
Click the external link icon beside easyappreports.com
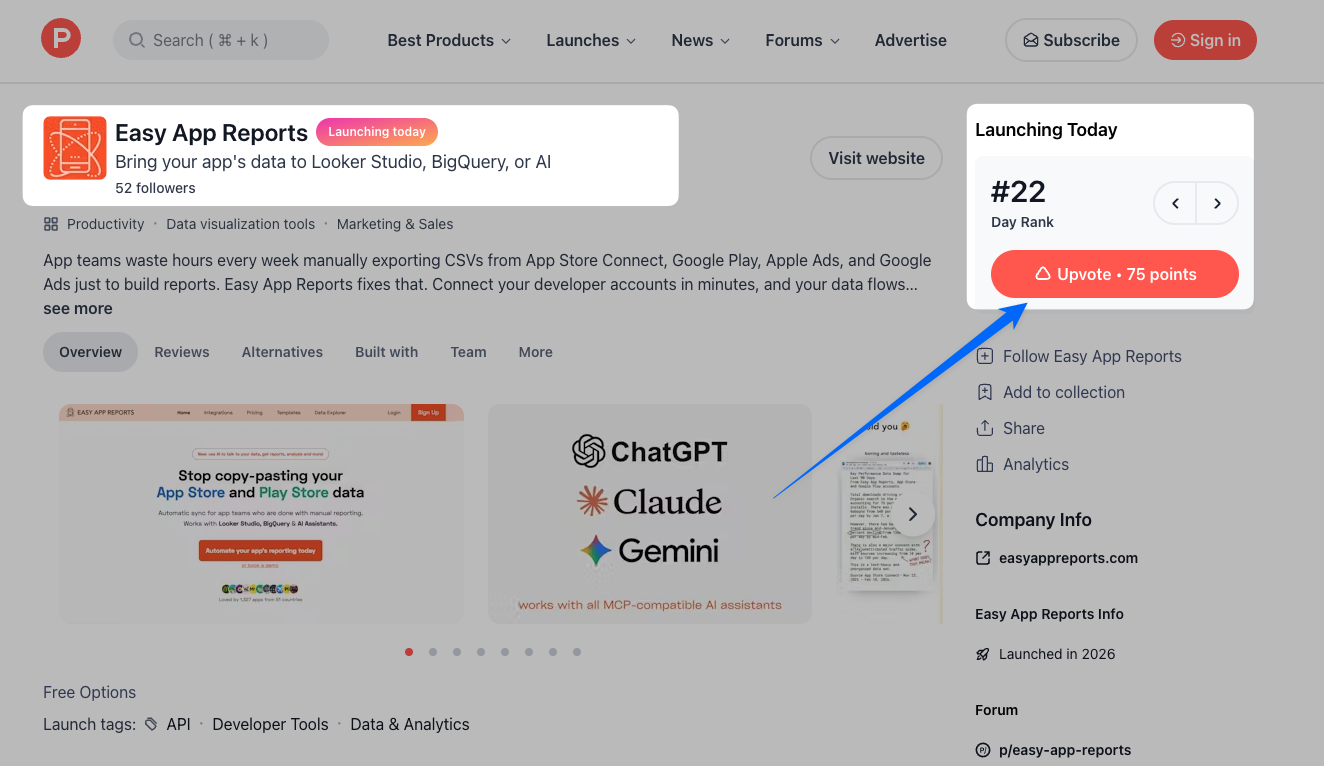983,558
